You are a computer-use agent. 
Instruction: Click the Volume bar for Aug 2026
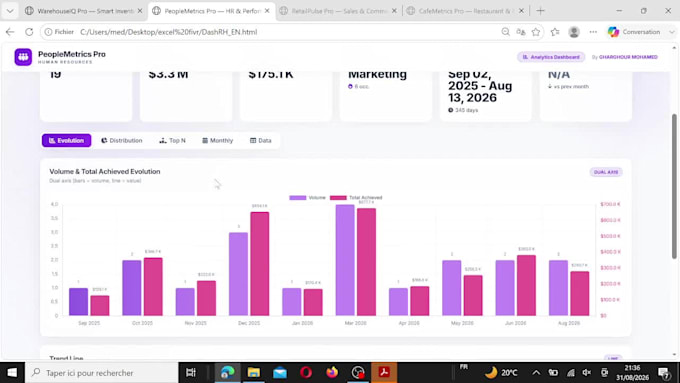(558, 288)
